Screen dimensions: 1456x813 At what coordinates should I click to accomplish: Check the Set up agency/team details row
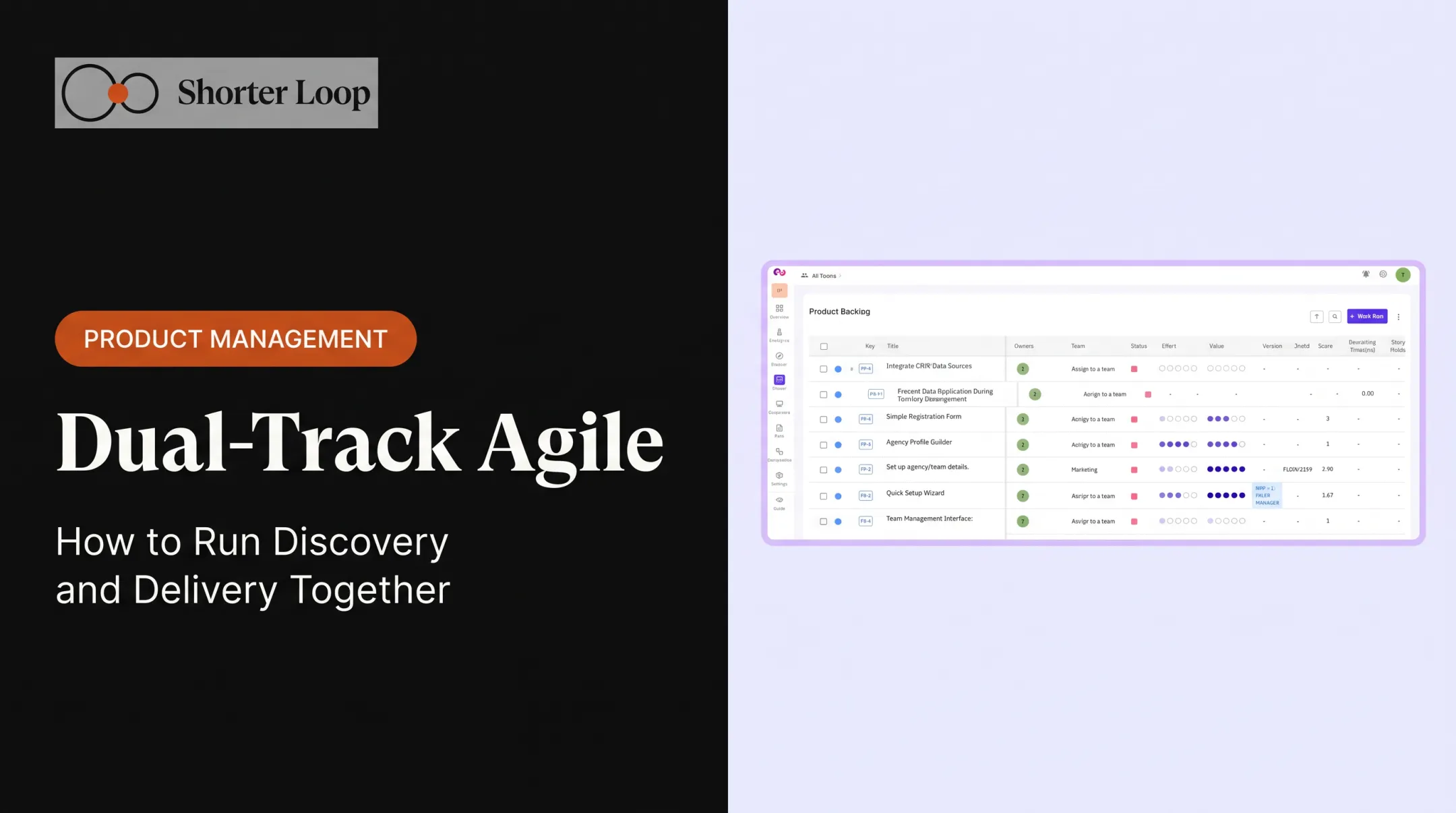[824, 470]
